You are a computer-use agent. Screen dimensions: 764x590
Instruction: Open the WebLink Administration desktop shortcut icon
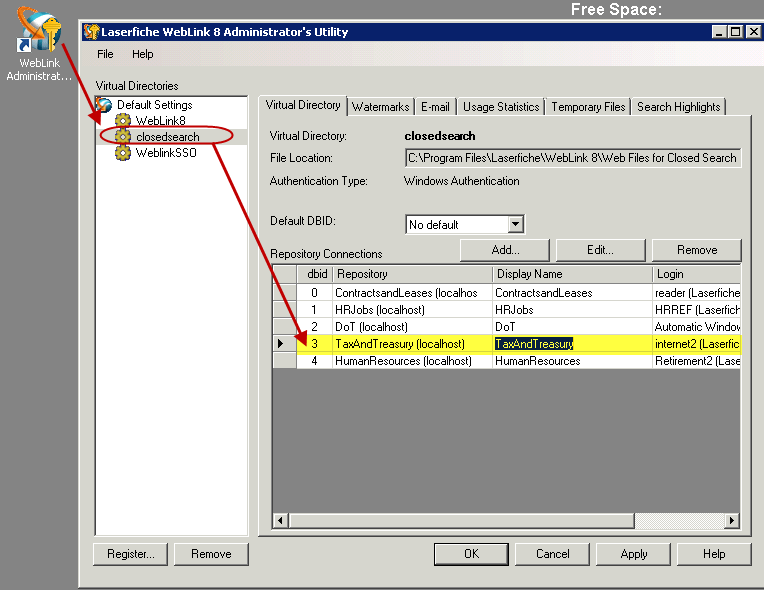click(38, 29)
